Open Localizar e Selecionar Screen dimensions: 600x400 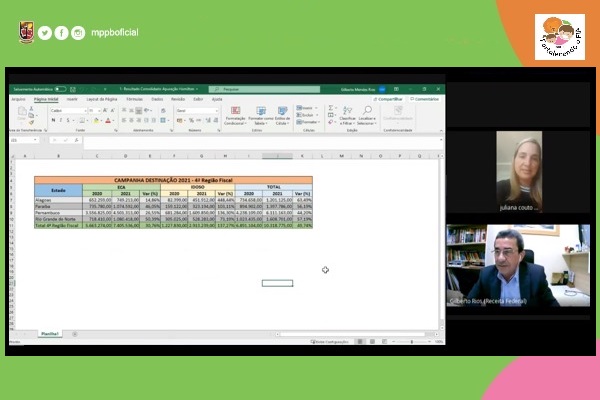coord(367,116)
